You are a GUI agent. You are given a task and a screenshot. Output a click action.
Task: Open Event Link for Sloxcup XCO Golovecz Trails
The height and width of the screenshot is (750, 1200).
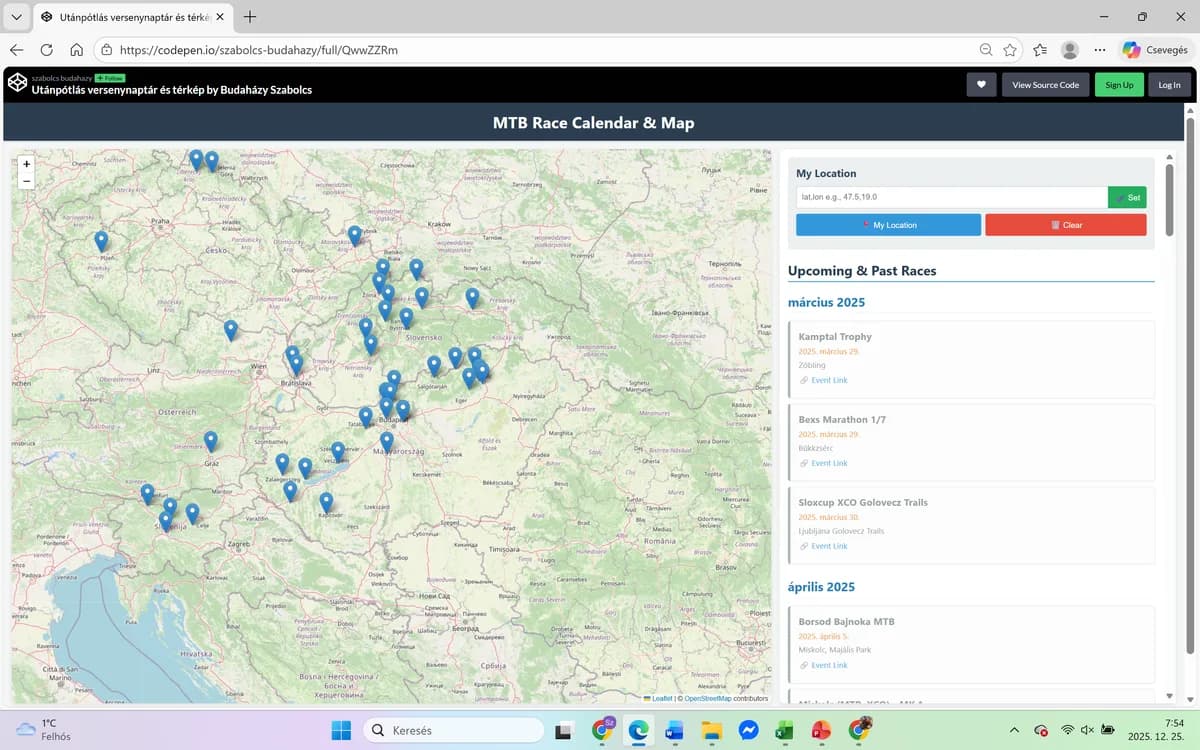(x=829, y=546)
